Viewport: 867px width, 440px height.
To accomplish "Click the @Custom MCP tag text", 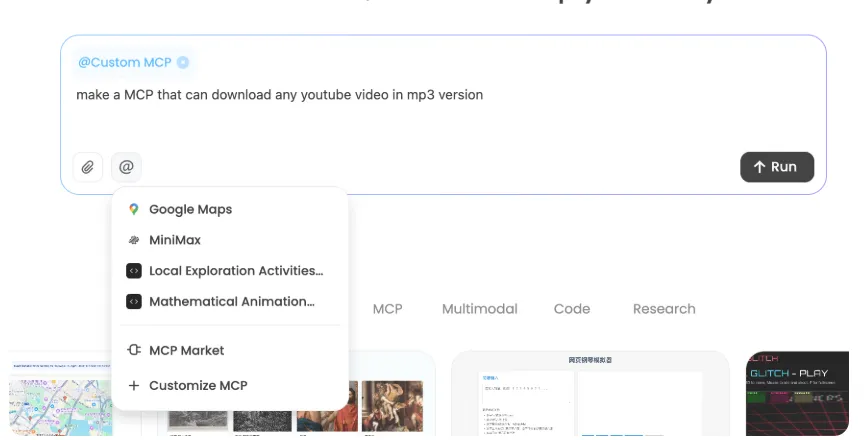I will 125,62.
